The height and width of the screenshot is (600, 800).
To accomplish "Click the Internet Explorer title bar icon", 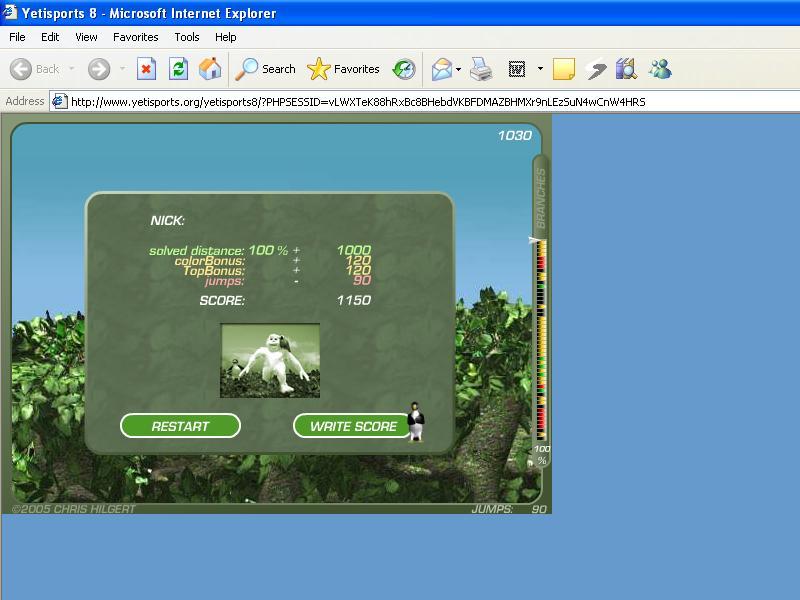I will coord(10,11).
